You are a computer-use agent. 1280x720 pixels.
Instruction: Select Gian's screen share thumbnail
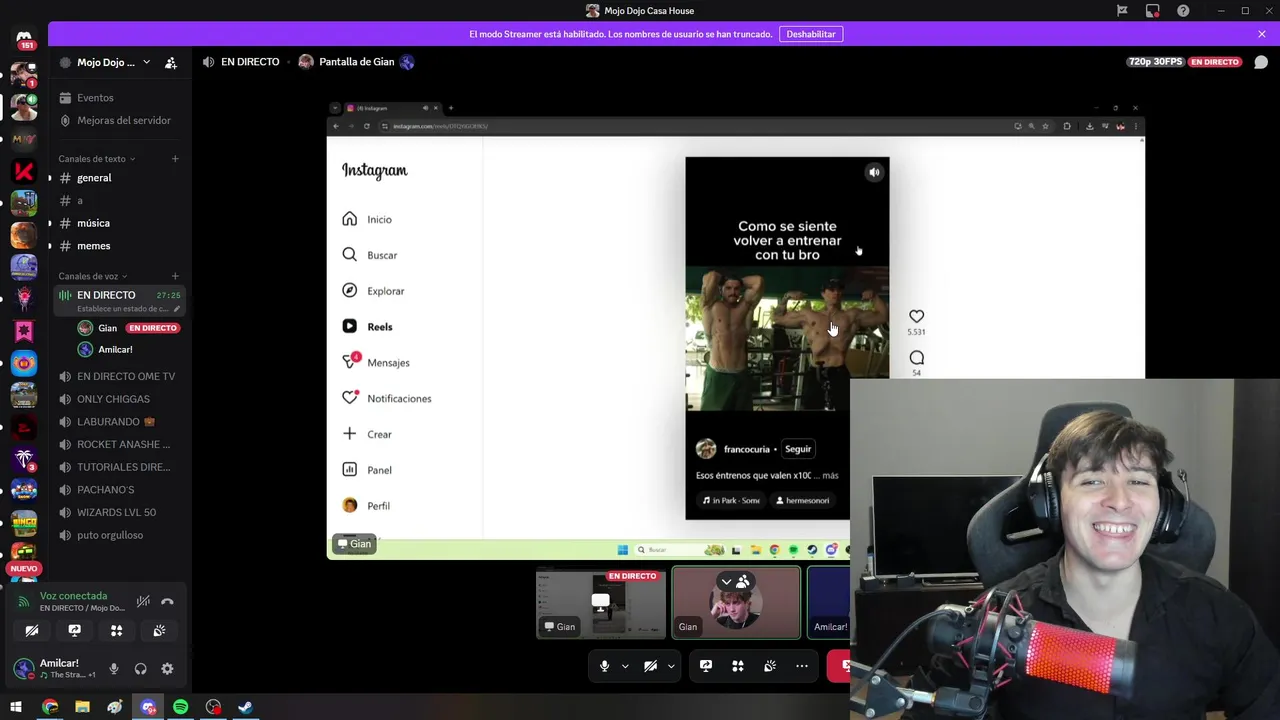[601, 603]
